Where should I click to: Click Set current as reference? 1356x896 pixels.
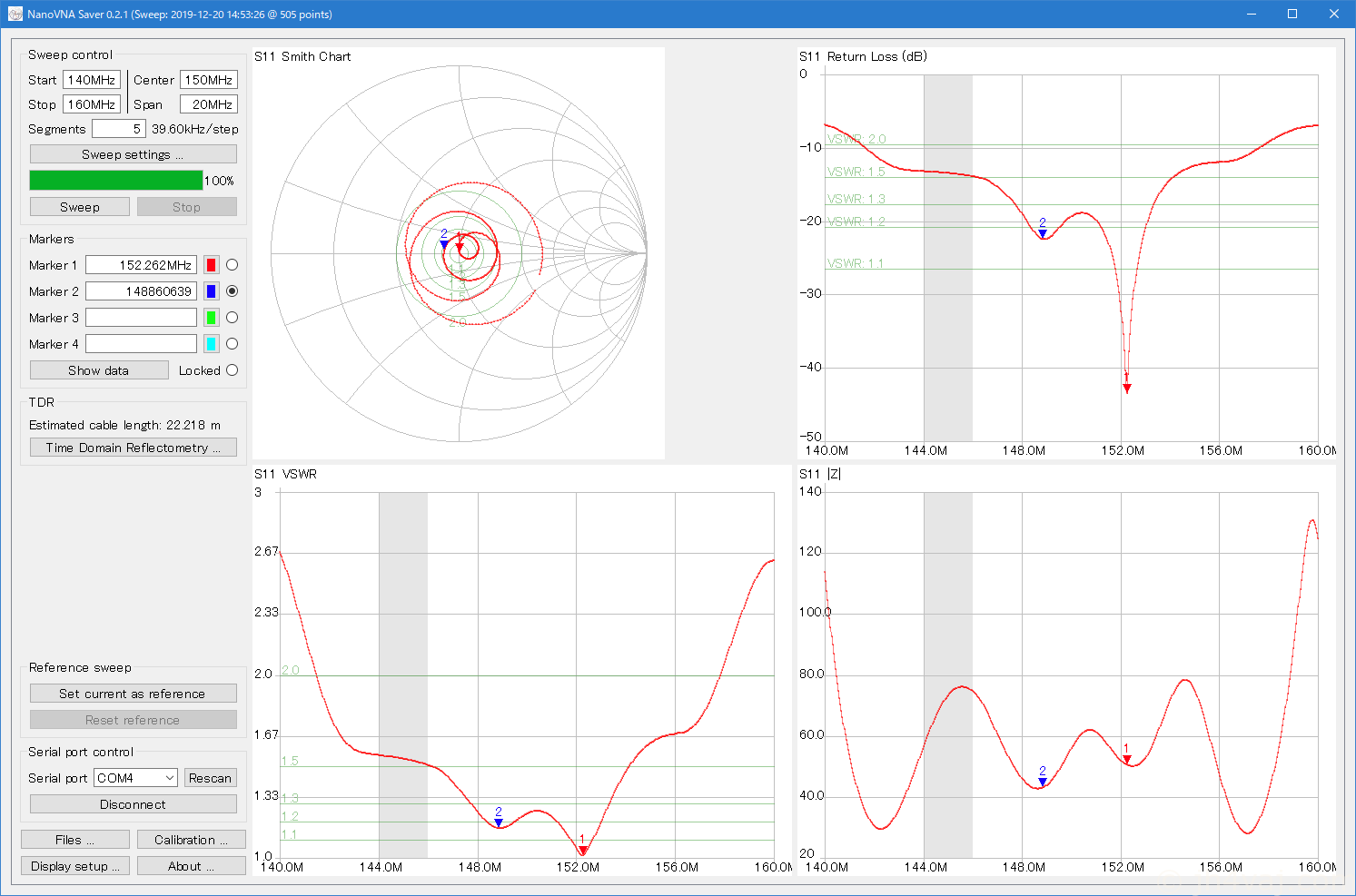(x=134, y=694)
